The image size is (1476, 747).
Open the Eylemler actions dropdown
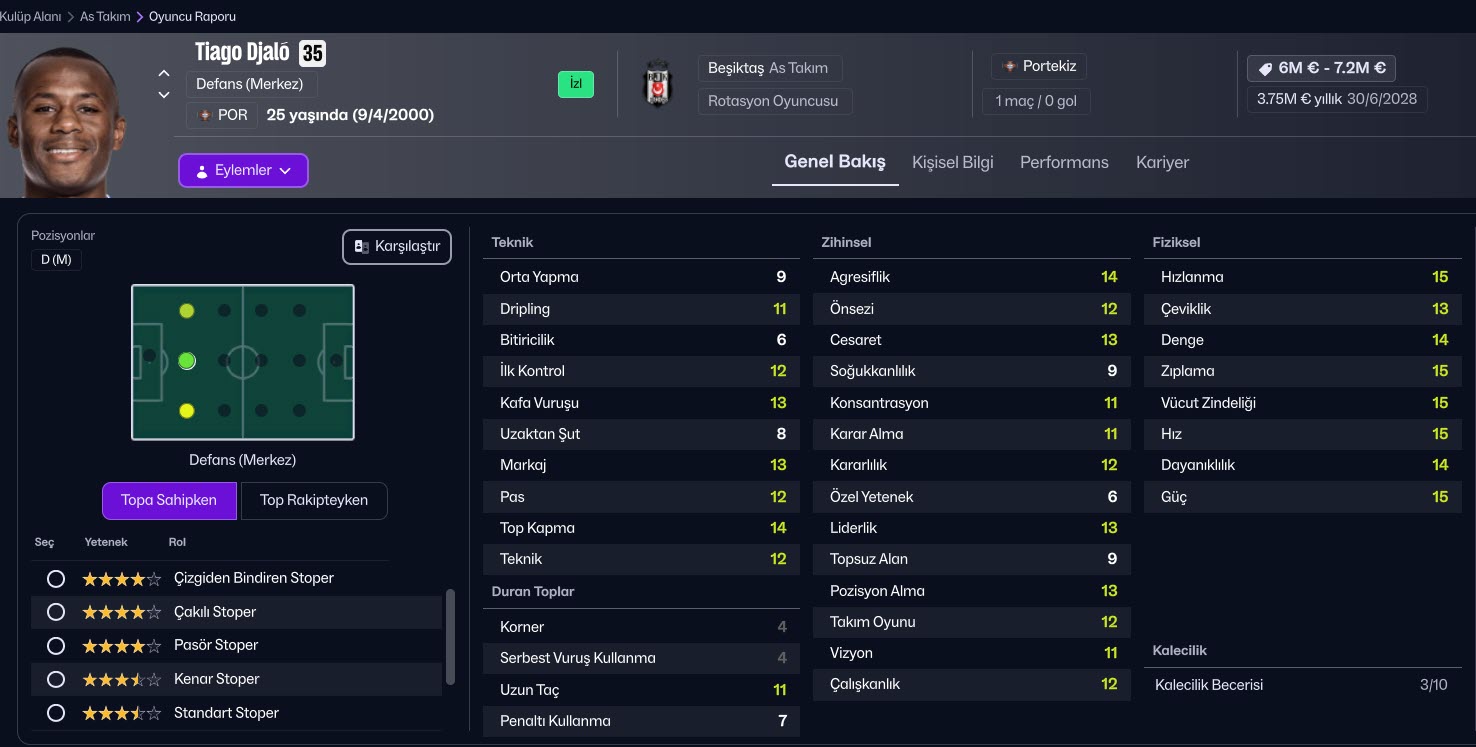click(243, 170)
